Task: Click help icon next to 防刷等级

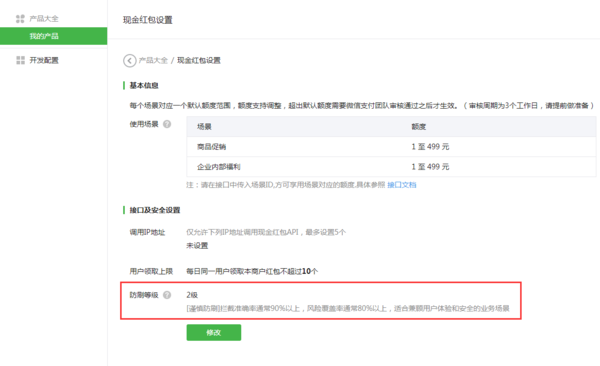Action: click(x=167, y=295)
